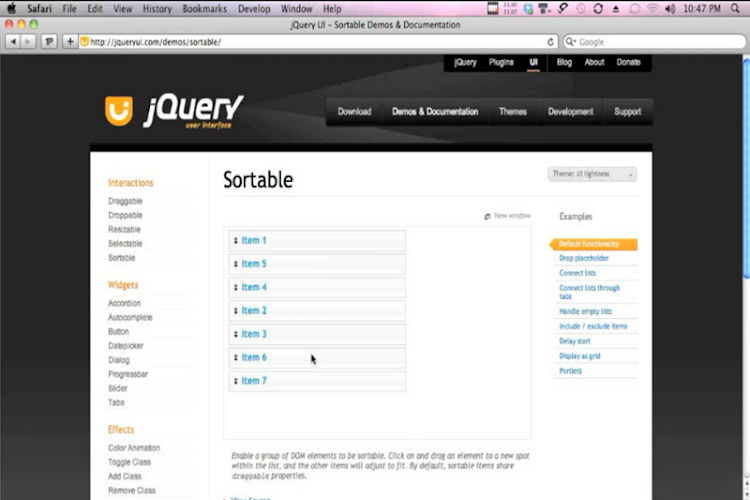This screenshot has height=500, width=750.
Task: Click Safari back navigation arrow
Action: pyautogui.click(x=13, y=42)
